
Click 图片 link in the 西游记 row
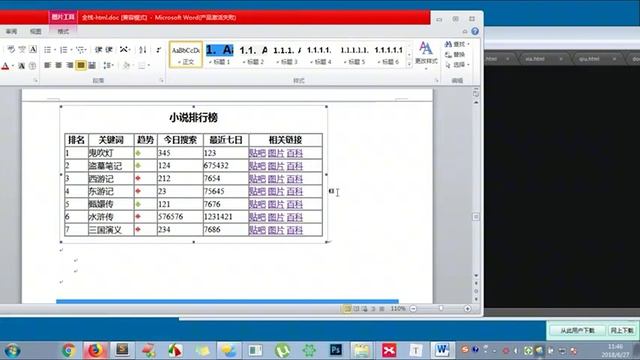(276, 179)
